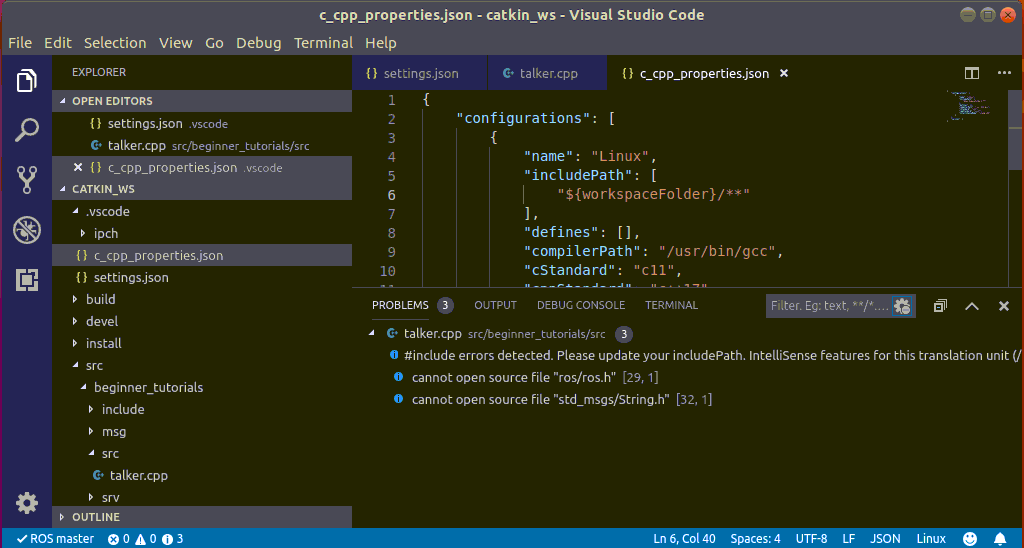This screenshot has width=1024, height=548.
Task: Click the ROS master status item
Action: click(56, 539)
